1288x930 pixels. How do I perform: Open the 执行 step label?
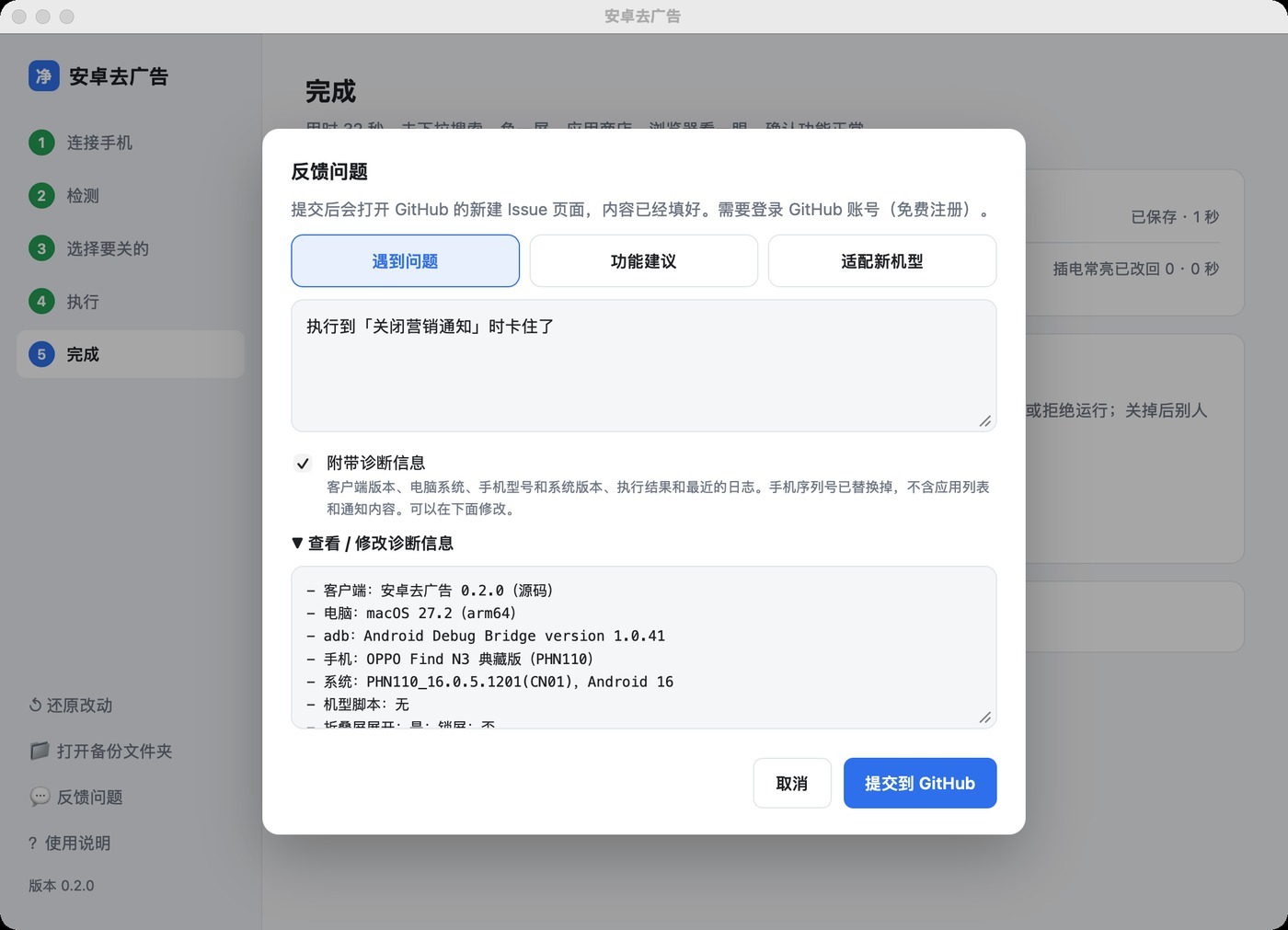(83, 302)
